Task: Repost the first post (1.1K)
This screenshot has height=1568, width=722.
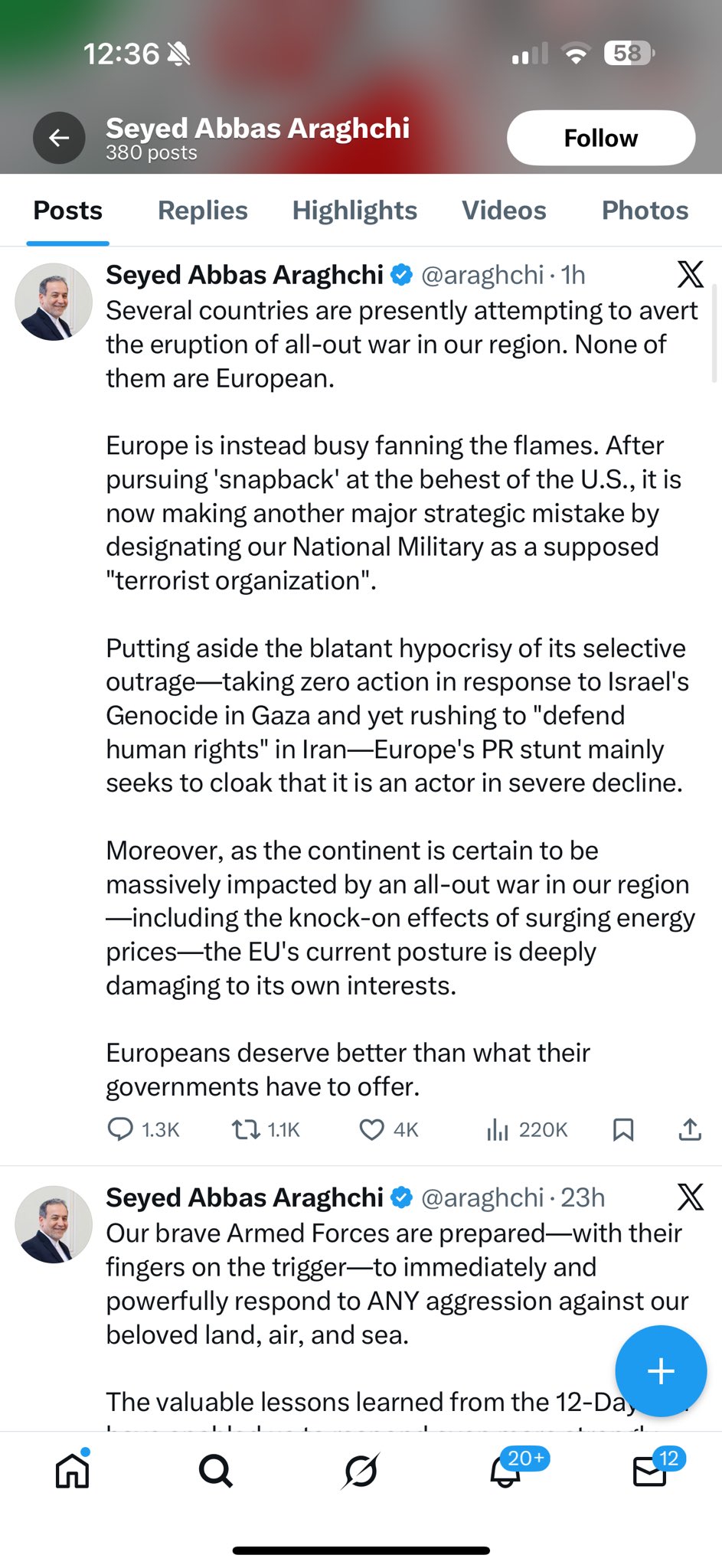Action: (x=246, y=1129)
